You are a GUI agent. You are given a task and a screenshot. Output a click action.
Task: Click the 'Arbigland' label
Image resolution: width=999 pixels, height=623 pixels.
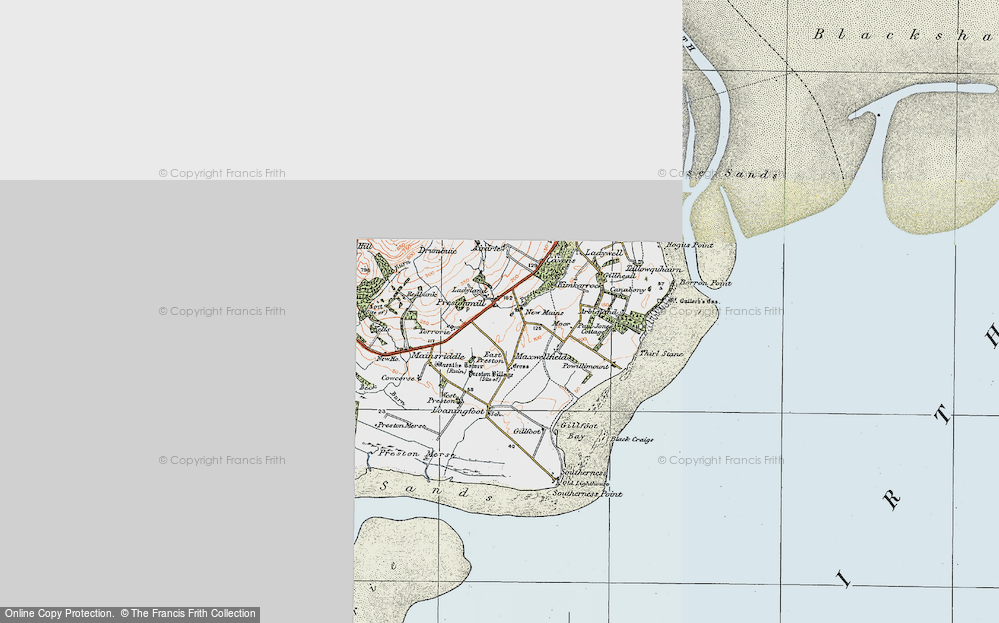599,312
